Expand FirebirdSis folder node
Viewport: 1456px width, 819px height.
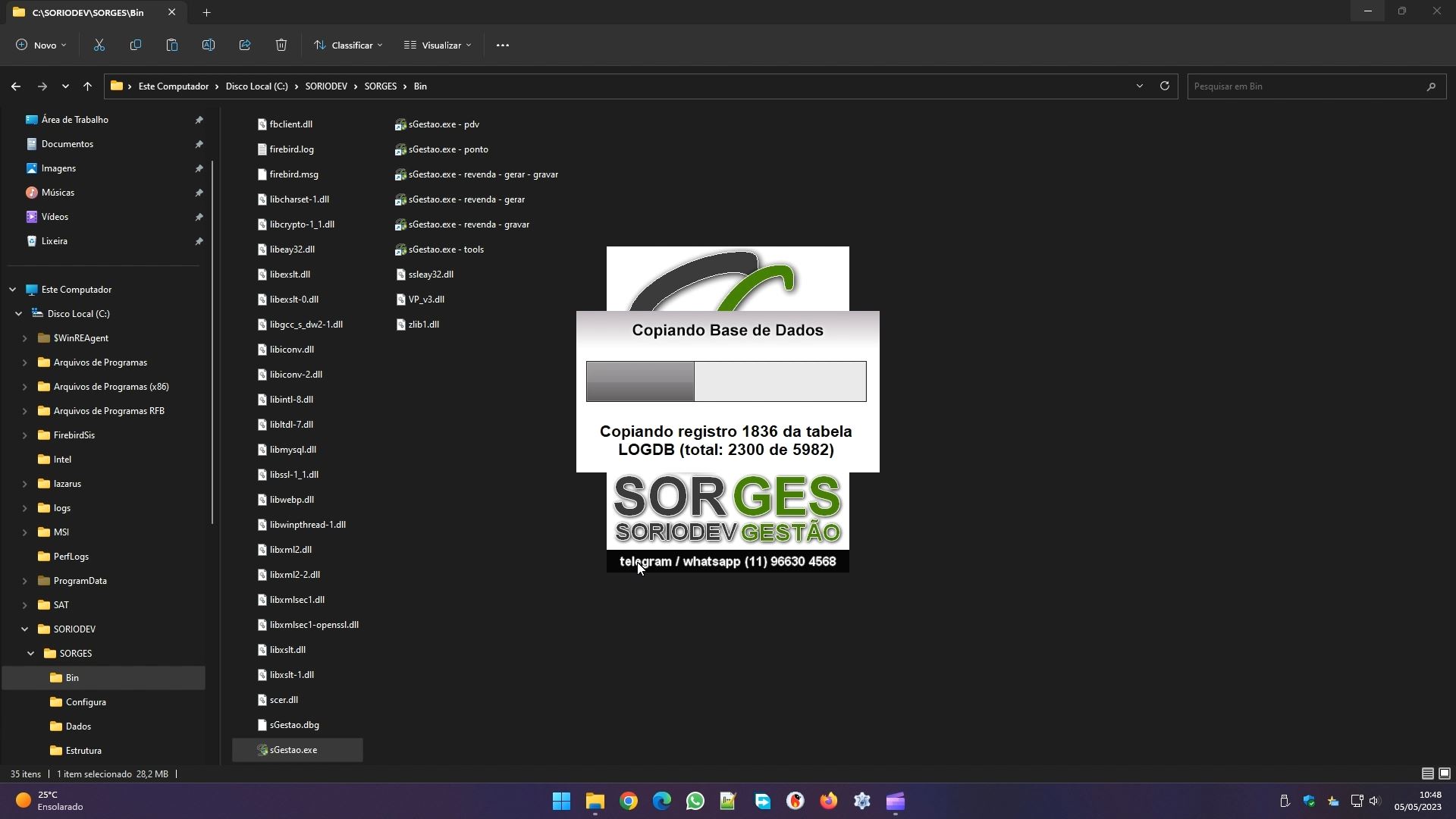tap(25, 435)
